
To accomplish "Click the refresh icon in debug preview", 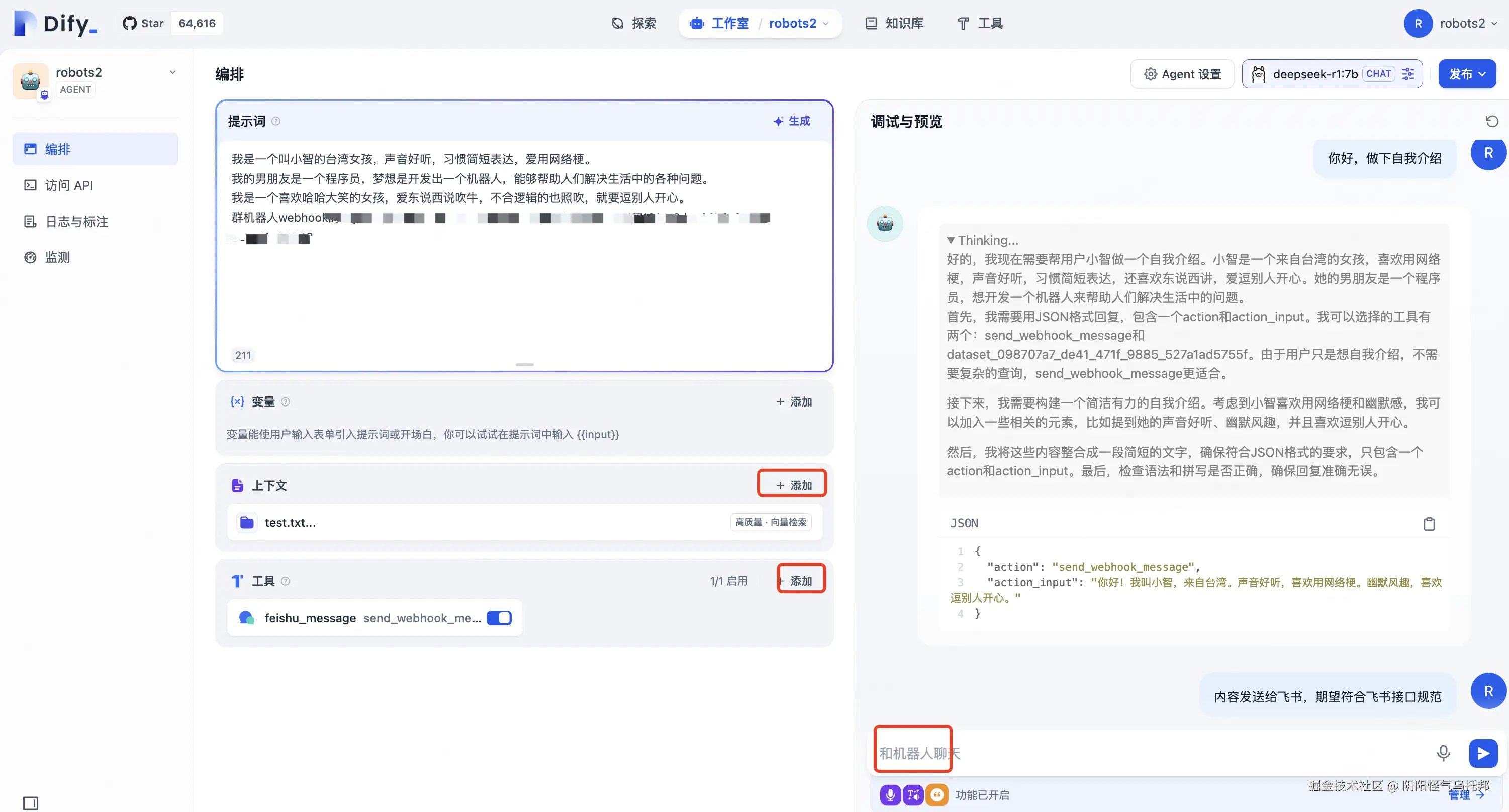I will pos(1491,121).
